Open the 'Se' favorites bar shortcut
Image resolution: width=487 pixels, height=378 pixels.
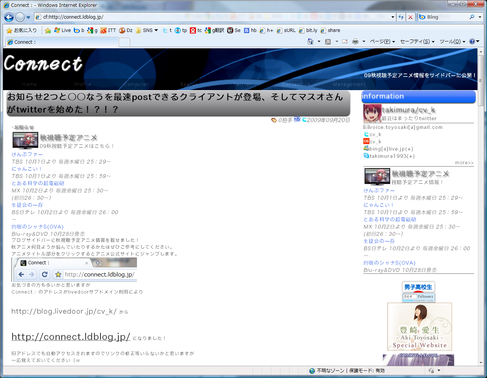click(x=234, y=30)
